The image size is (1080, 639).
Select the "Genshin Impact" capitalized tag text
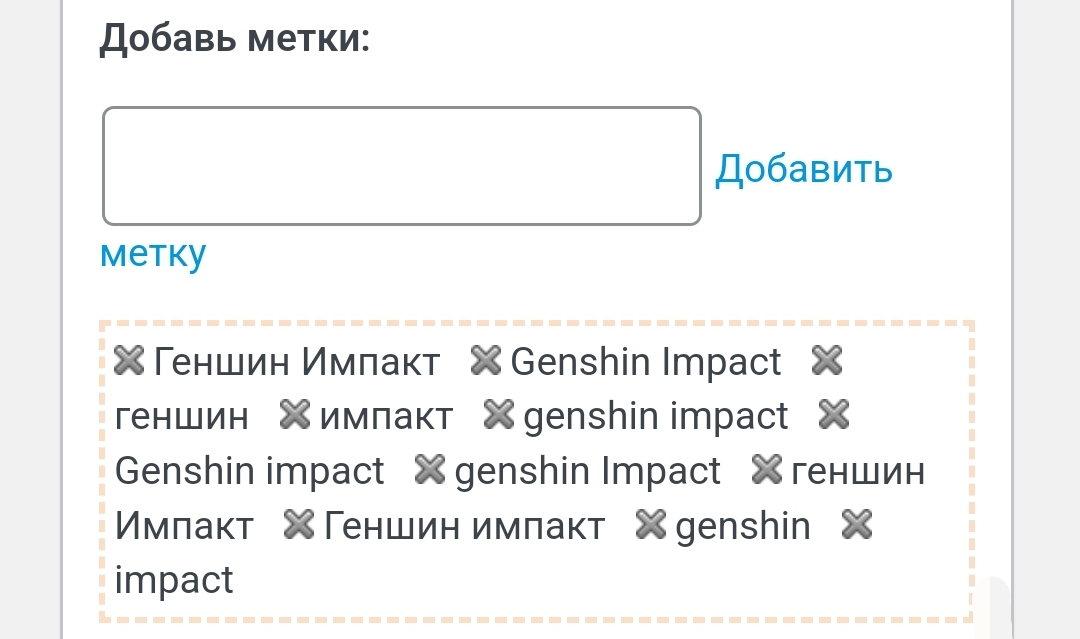pos(646,362)
